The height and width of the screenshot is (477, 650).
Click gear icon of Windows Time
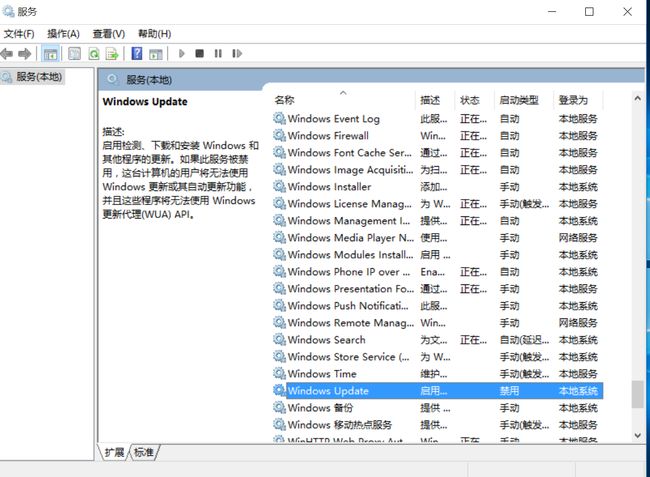click(x=279, y=373)
